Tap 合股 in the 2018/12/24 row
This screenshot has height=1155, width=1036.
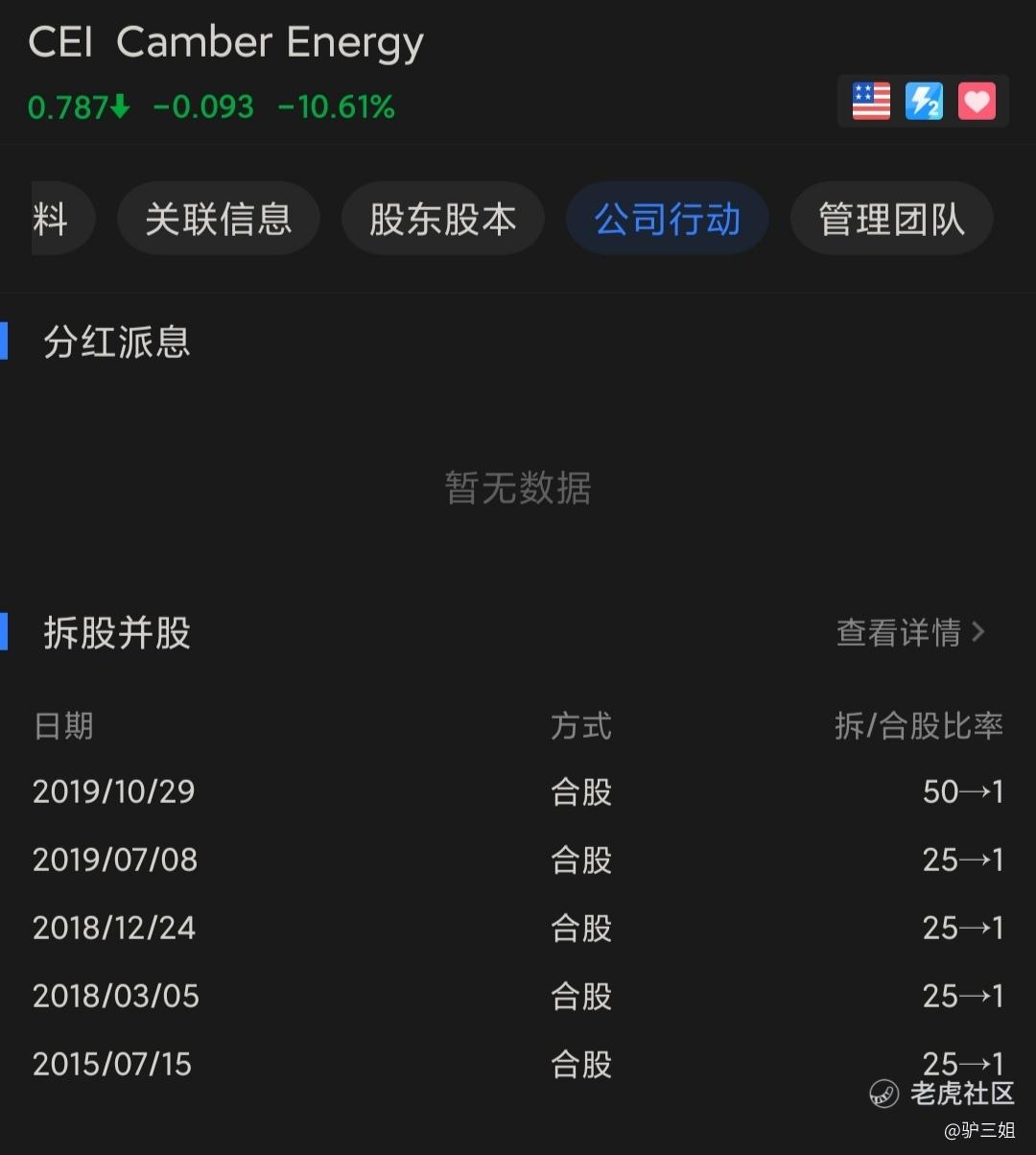pos(581,928)
